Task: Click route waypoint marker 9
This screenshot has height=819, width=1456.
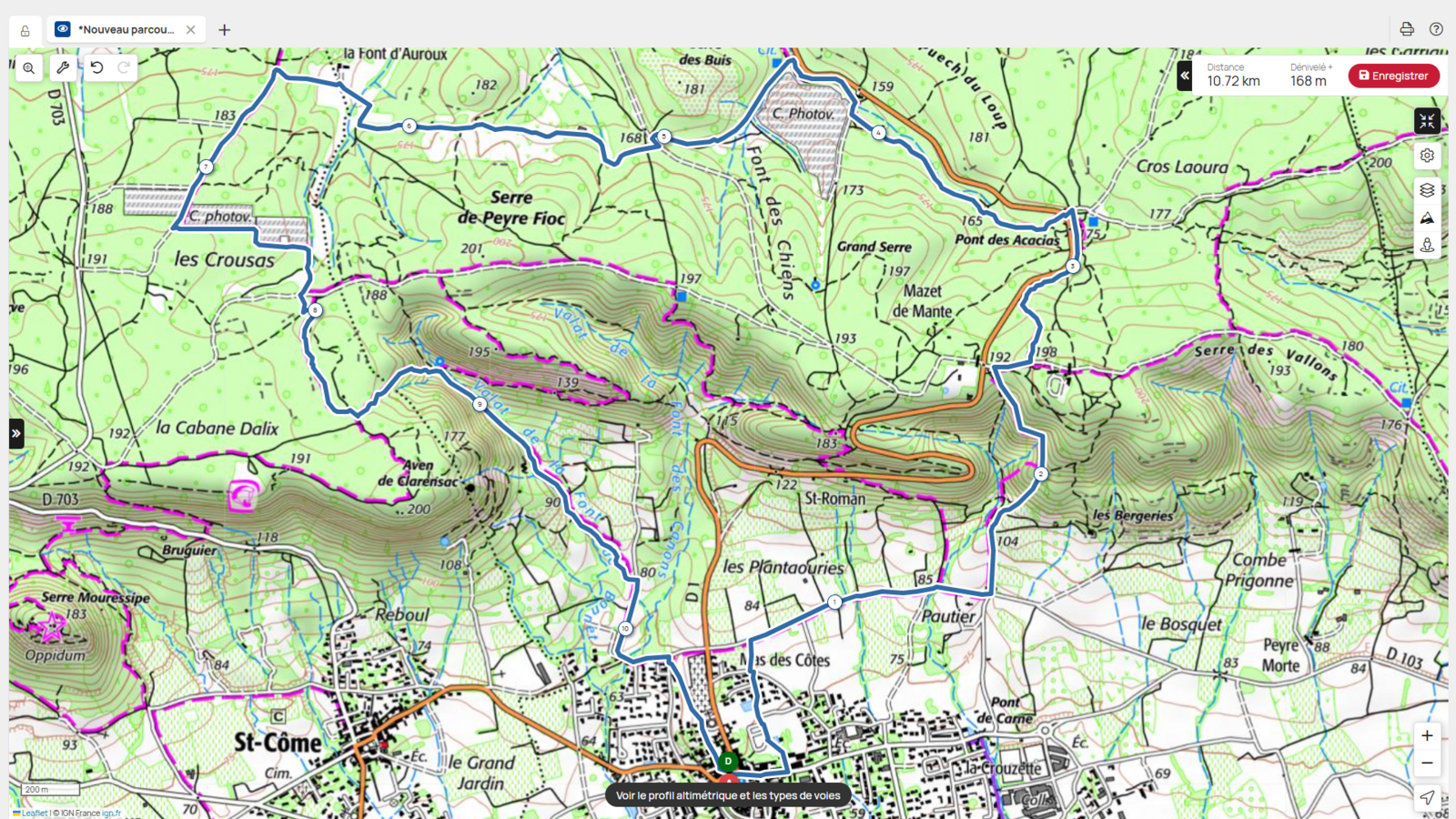Action: click(480, 404)
